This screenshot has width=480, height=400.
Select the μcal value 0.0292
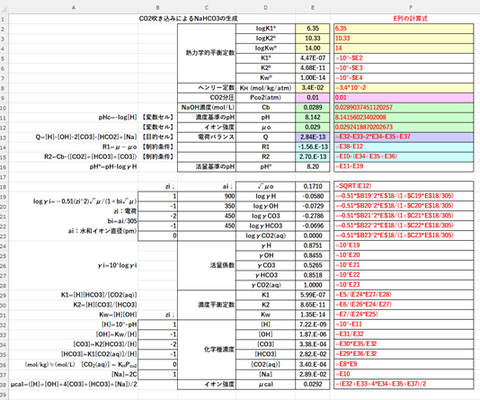point(312,384)
